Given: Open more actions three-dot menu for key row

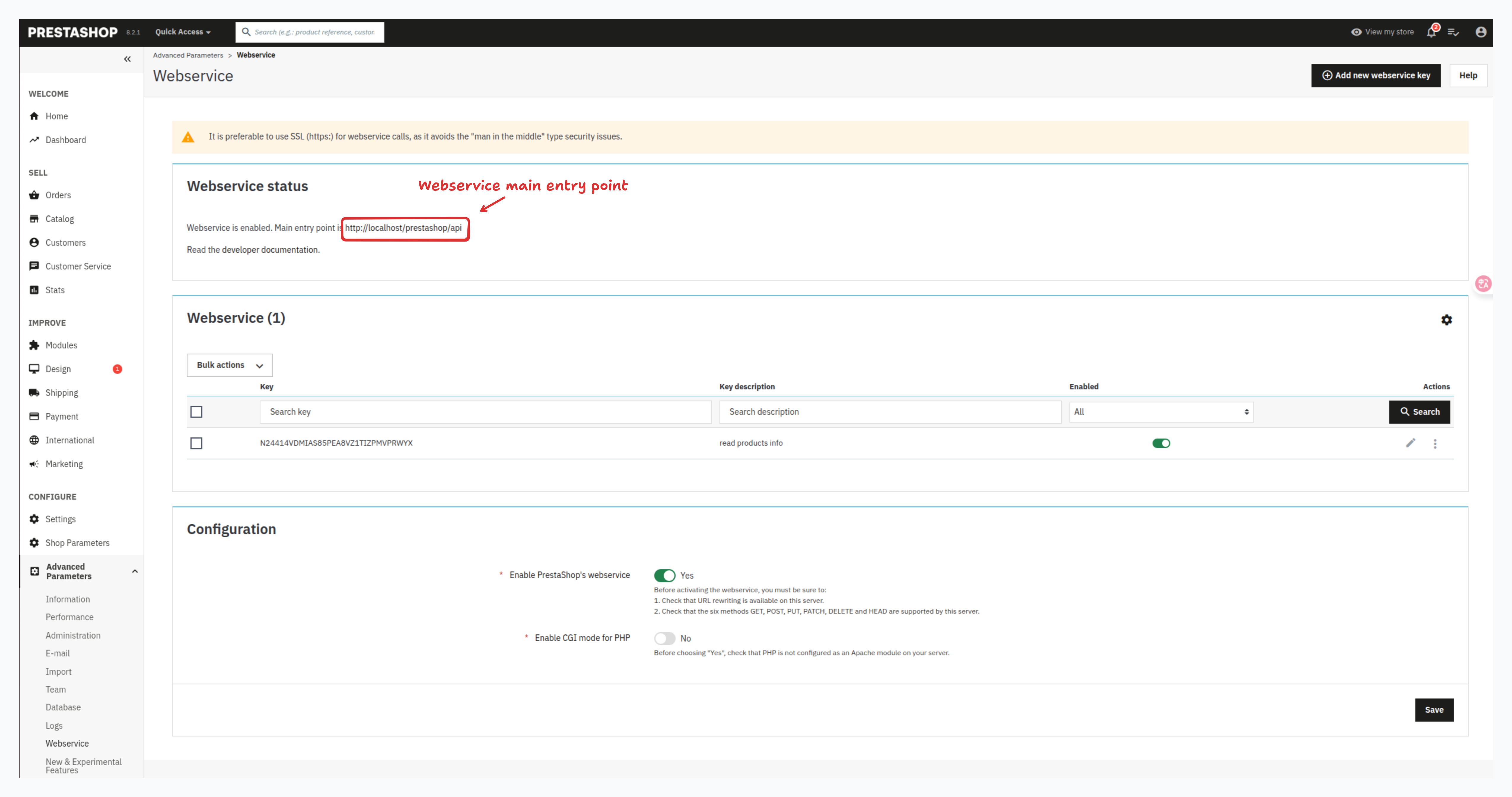Looking at the screenshot, I should (1435, 443).
